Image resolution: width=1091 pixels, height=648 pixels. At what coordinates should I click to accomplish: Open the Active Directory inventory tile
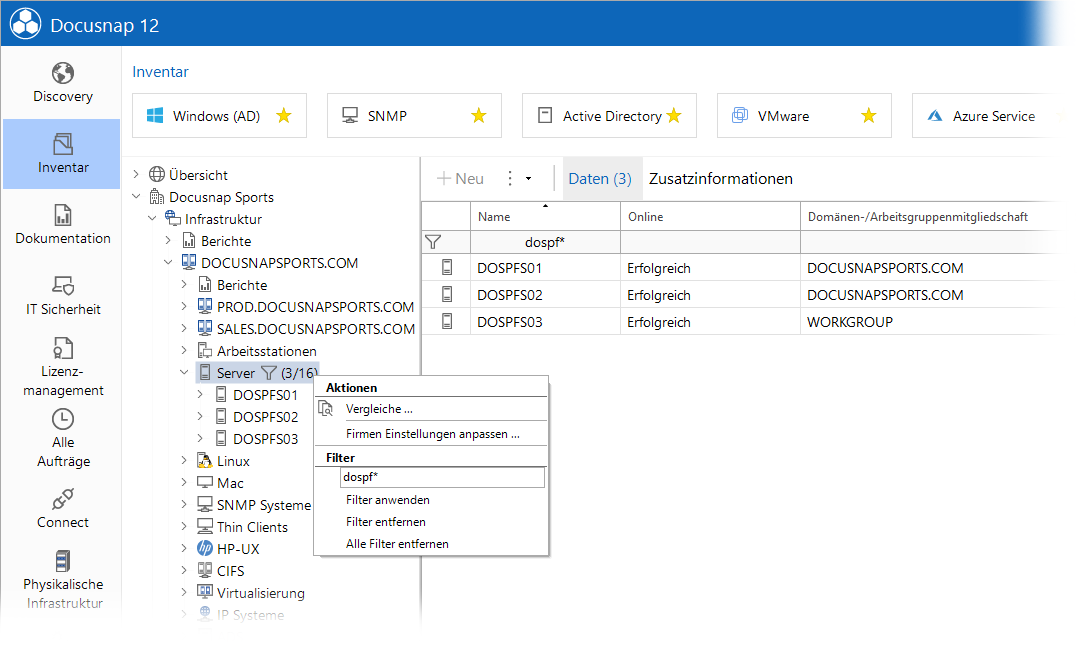coord(610,116)
